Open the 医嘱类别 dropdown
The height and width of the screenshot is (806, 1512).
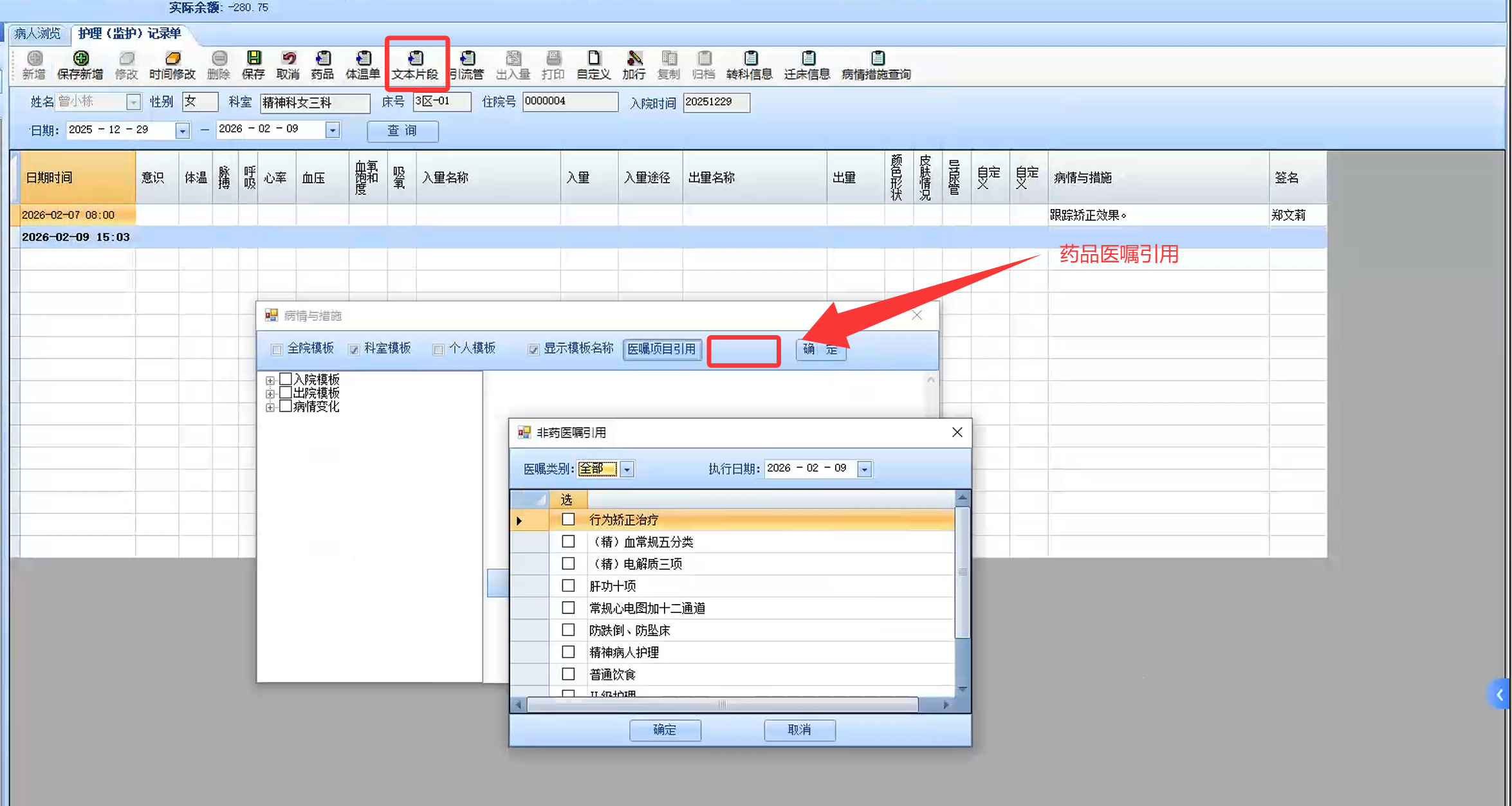[627, 469]
